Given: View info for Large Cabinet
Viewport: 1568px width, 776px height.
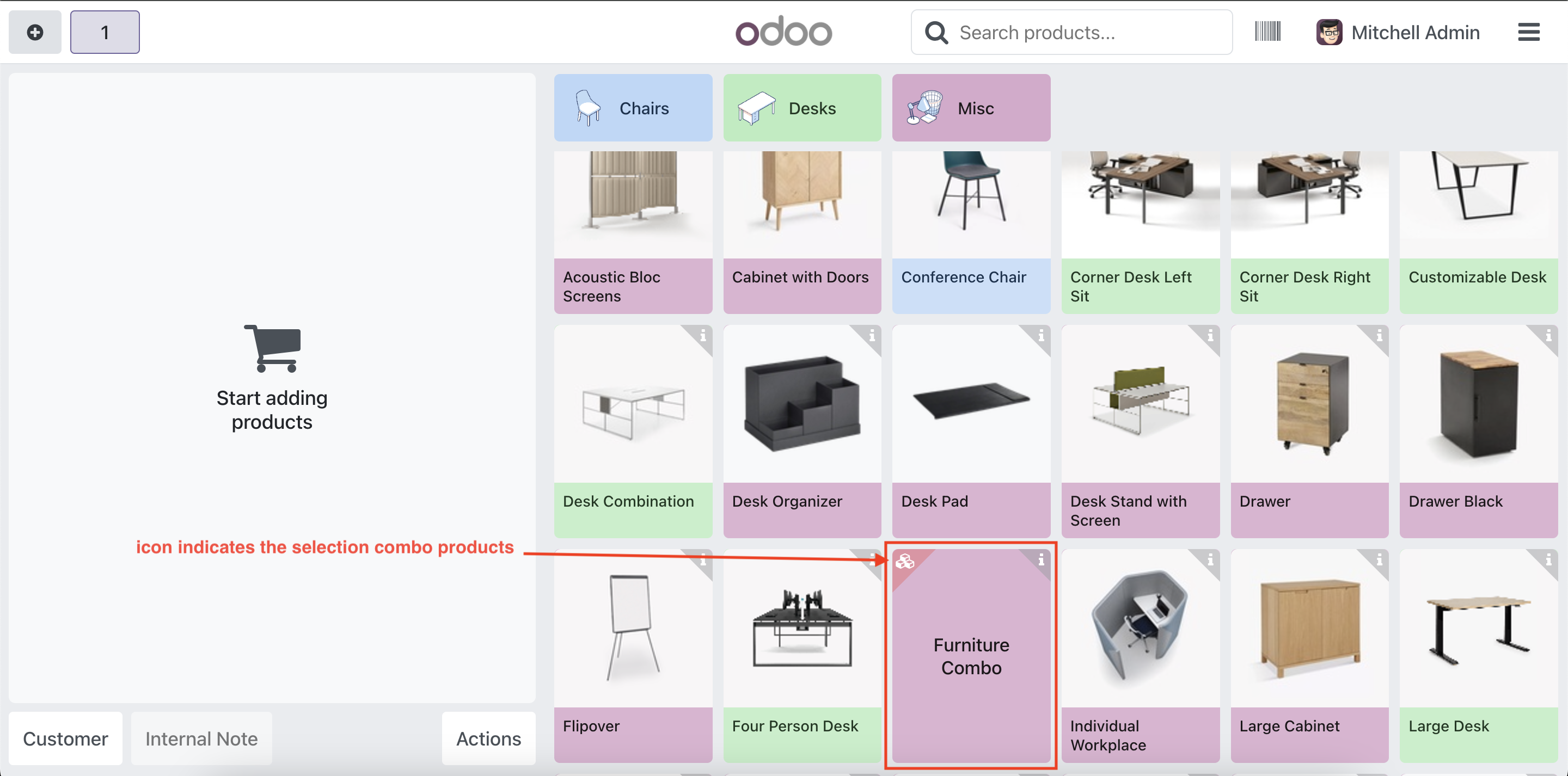Looking at the screenshot, I should (1379, 559).
